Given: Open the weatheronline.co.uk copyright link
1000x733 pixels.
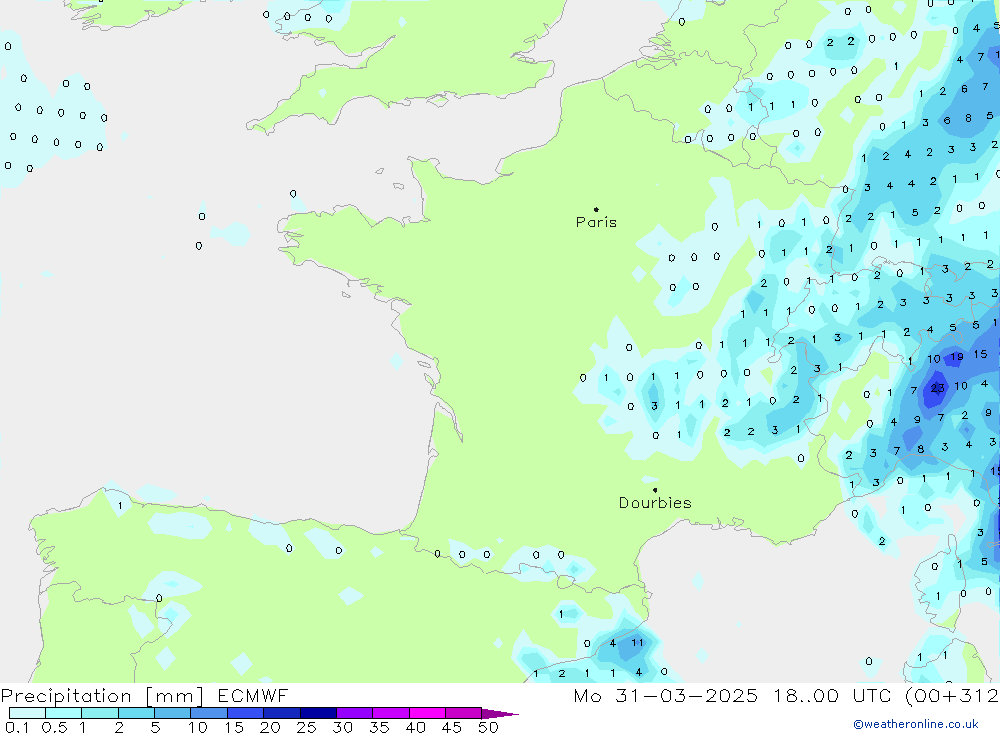Looking at the screenshot, I should [x=915, y=724].
